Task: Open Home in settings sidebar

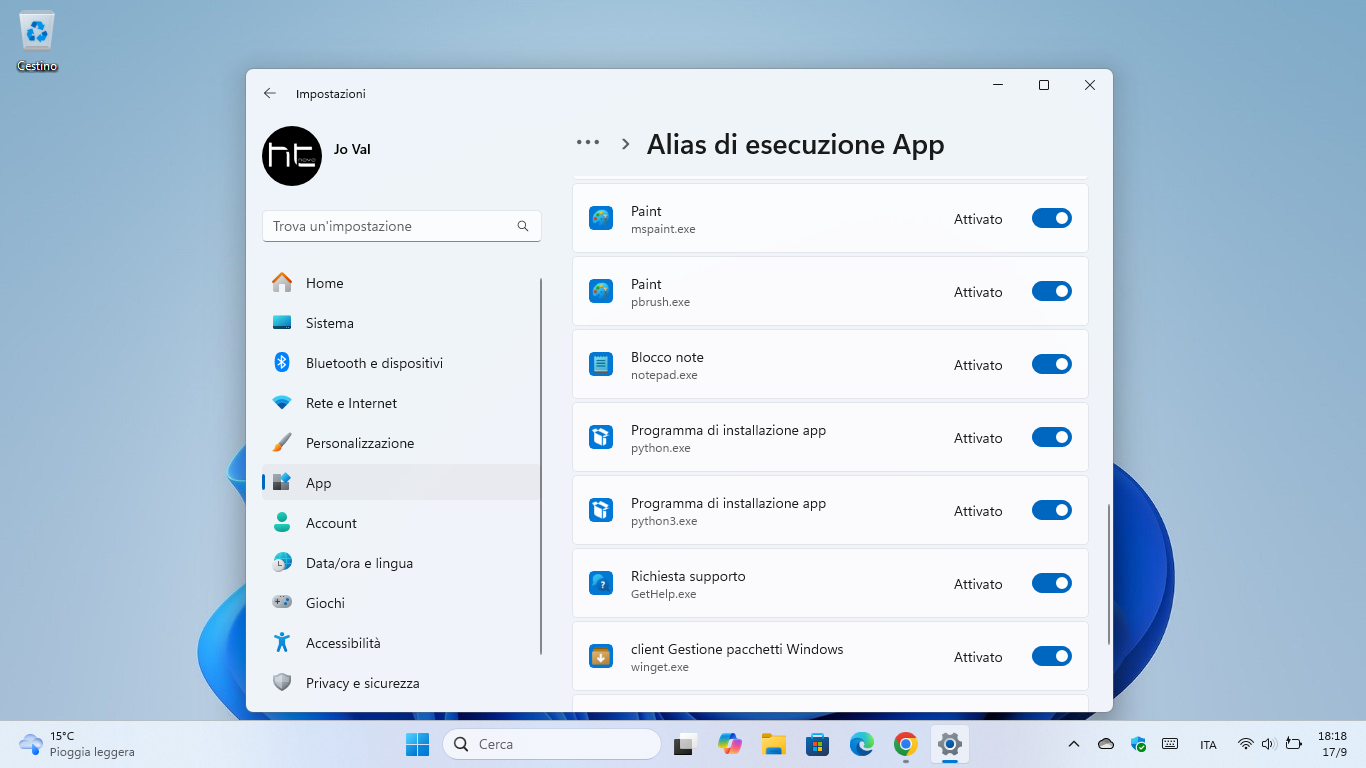Action: (401, 283)
